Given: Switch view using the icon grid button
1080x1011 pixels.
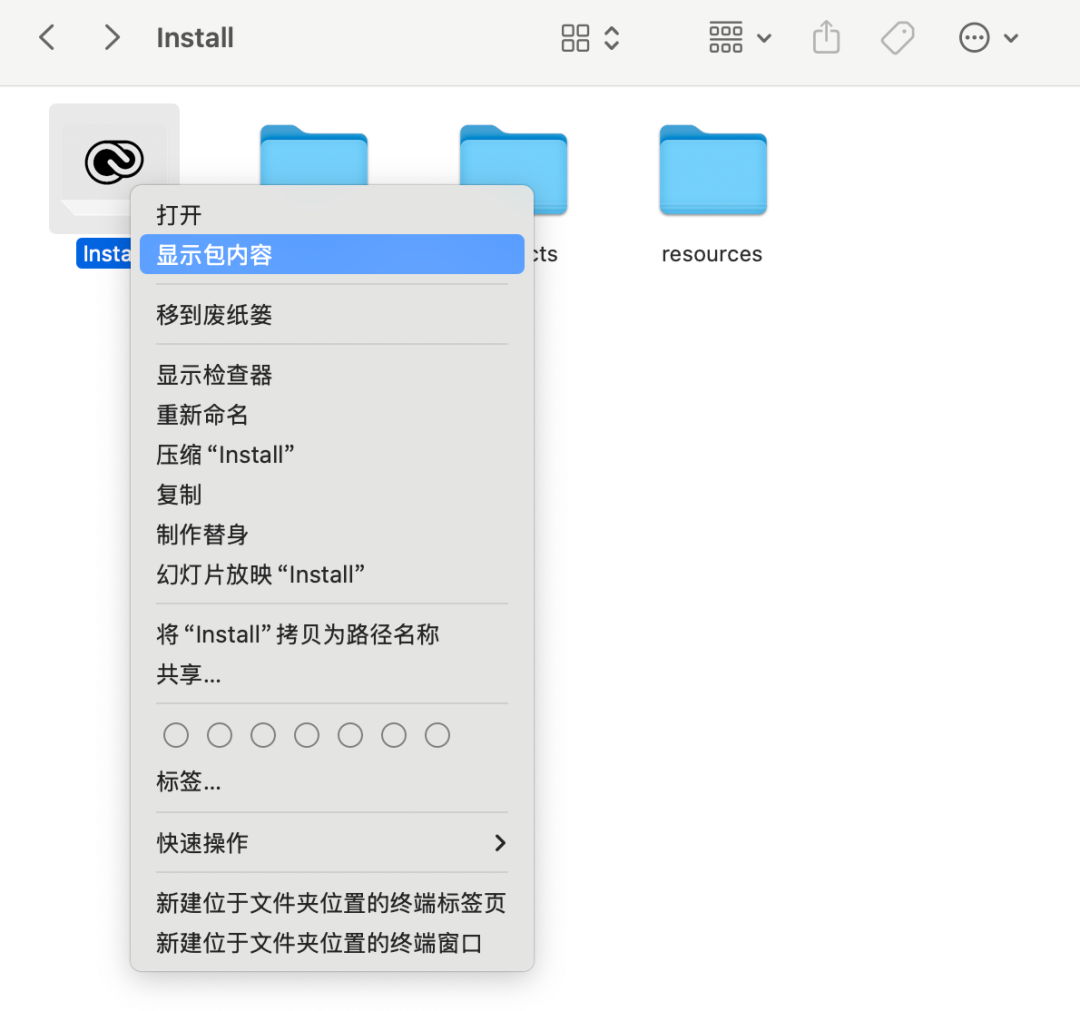Looking at the screenshot, I should (575, 37).
